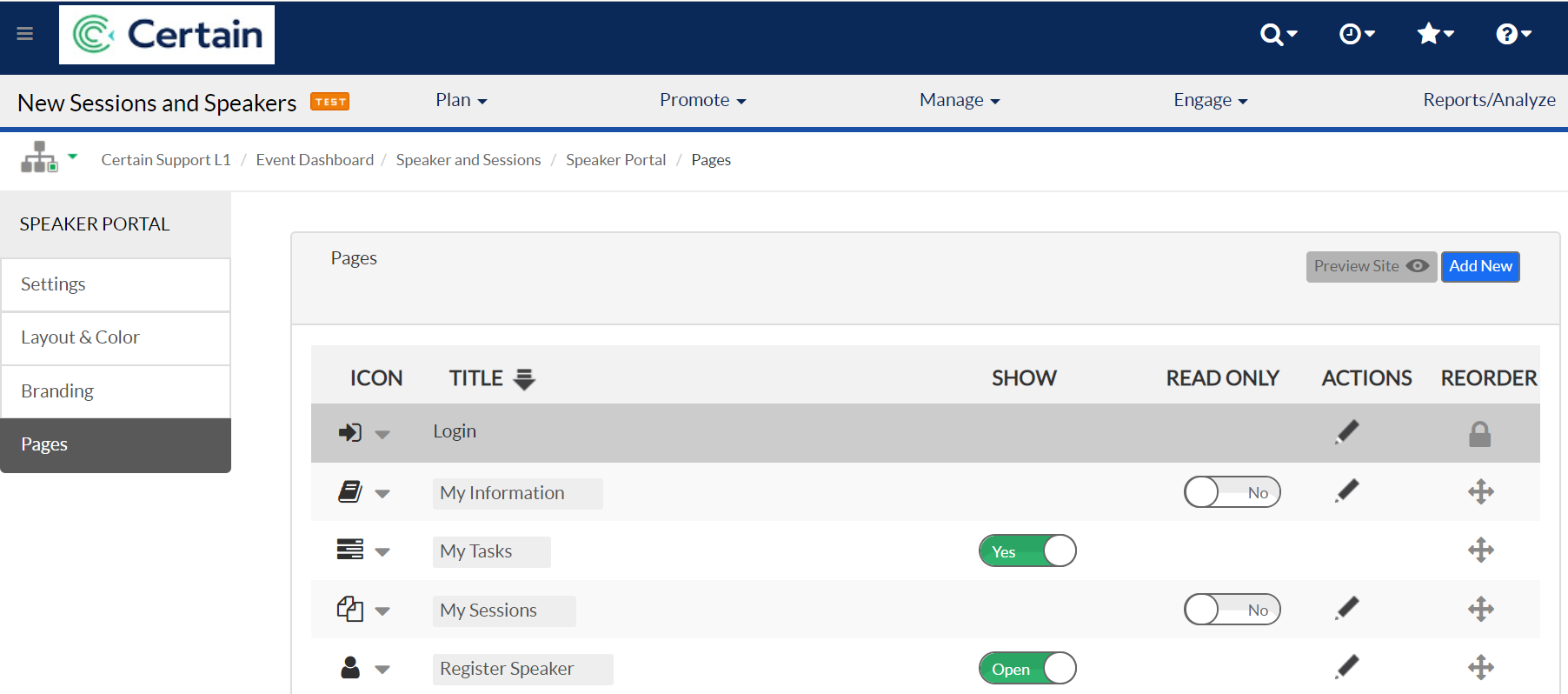This screenshot has width=1568, height=694.
Task: Open Layout & Color sidebar item
Action: 116,337
